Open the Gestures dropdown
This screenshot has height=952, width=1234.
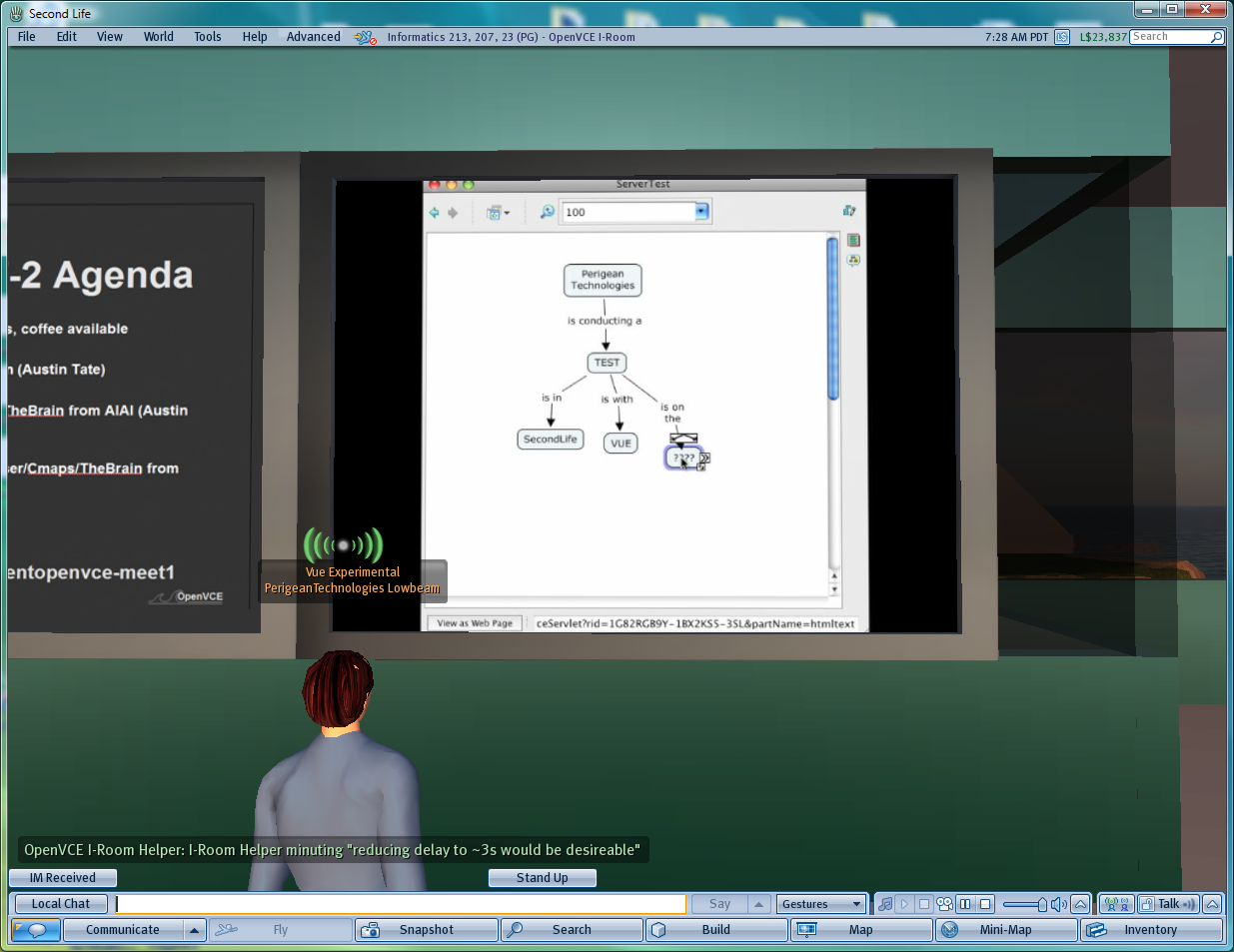click(x=821, y=904)
